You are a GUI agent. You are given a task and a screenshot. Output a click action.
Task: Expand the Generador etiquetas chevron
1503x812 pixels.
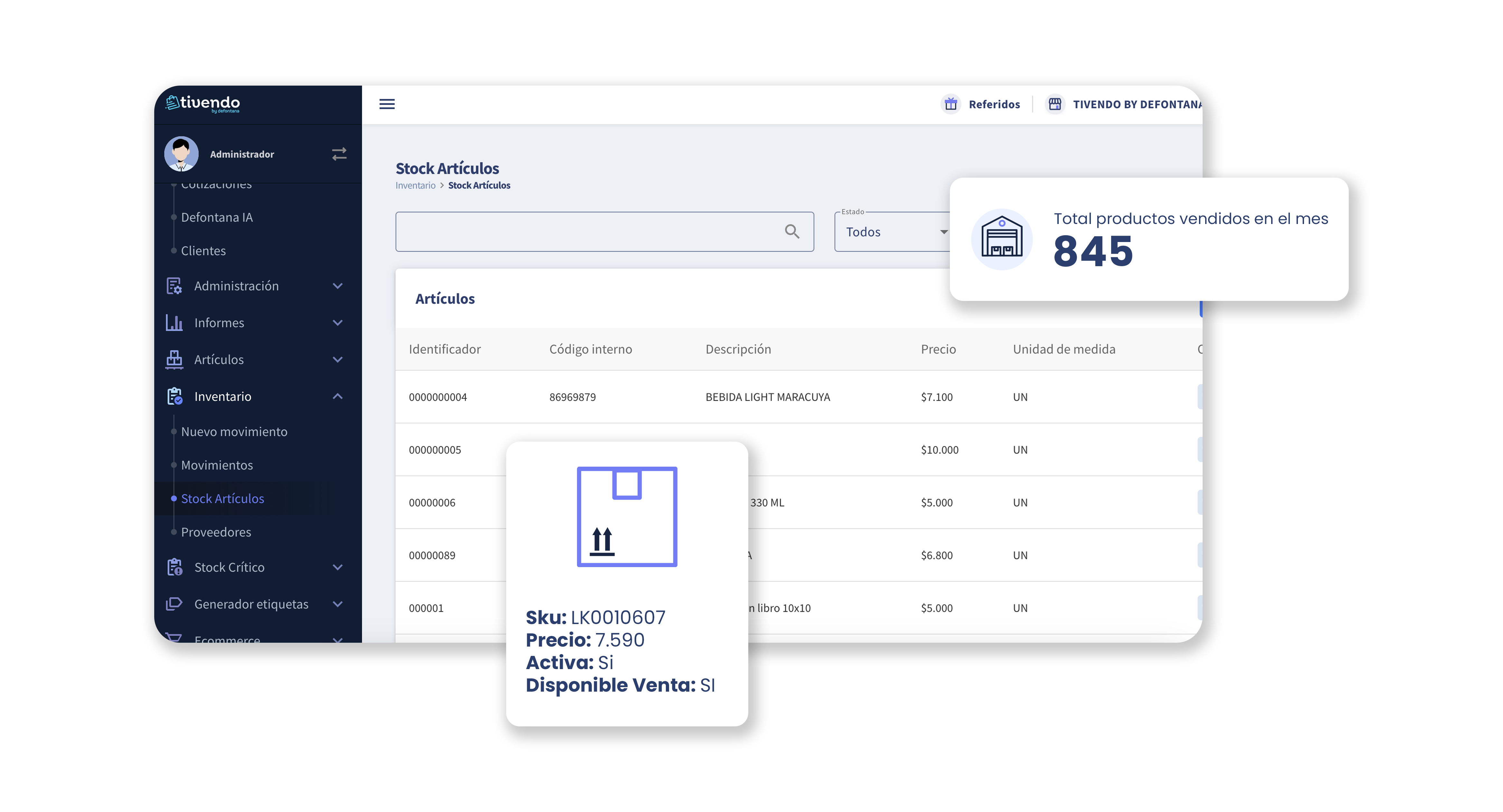pyautogui.click(x=337, y=604)
